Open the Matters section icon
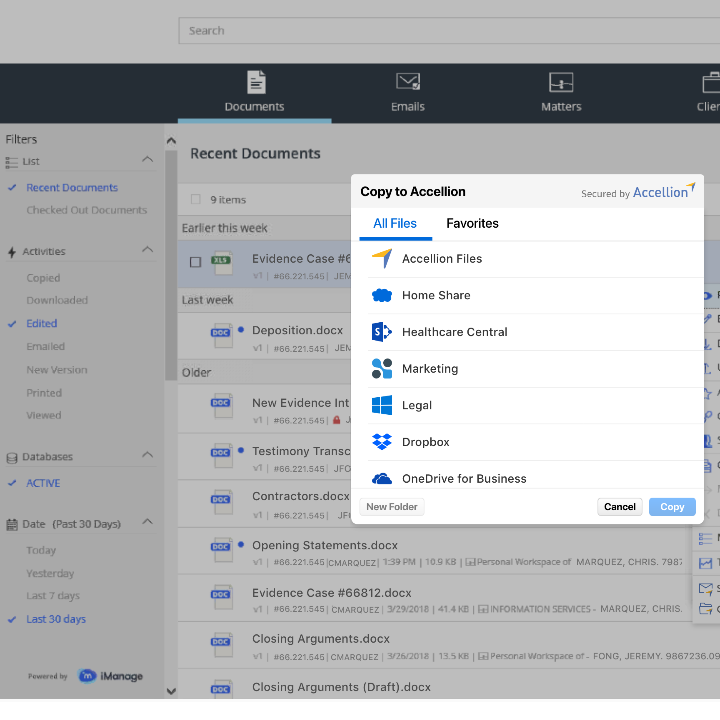720x720 pixels. point(561,82)
